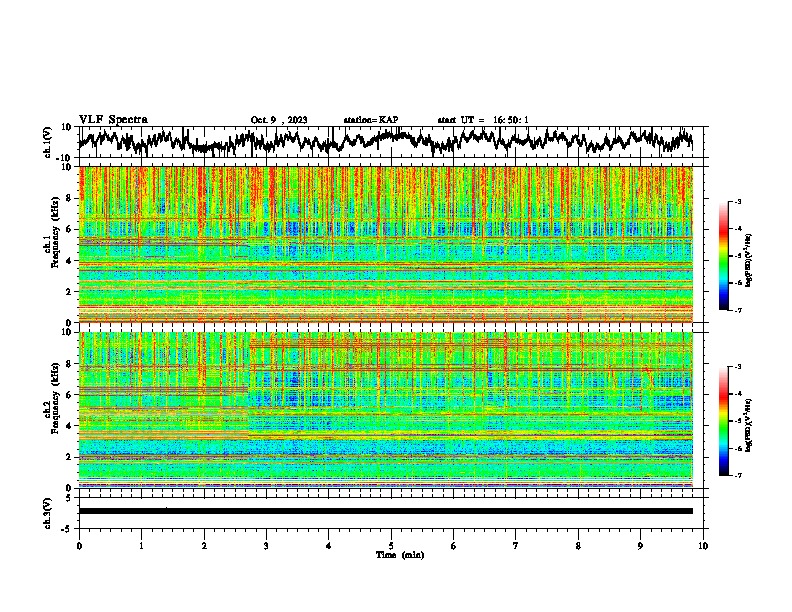Click the "VLF Spectra" title text
Viewport: 792px width, 612px height.
(x=113, y=119)
